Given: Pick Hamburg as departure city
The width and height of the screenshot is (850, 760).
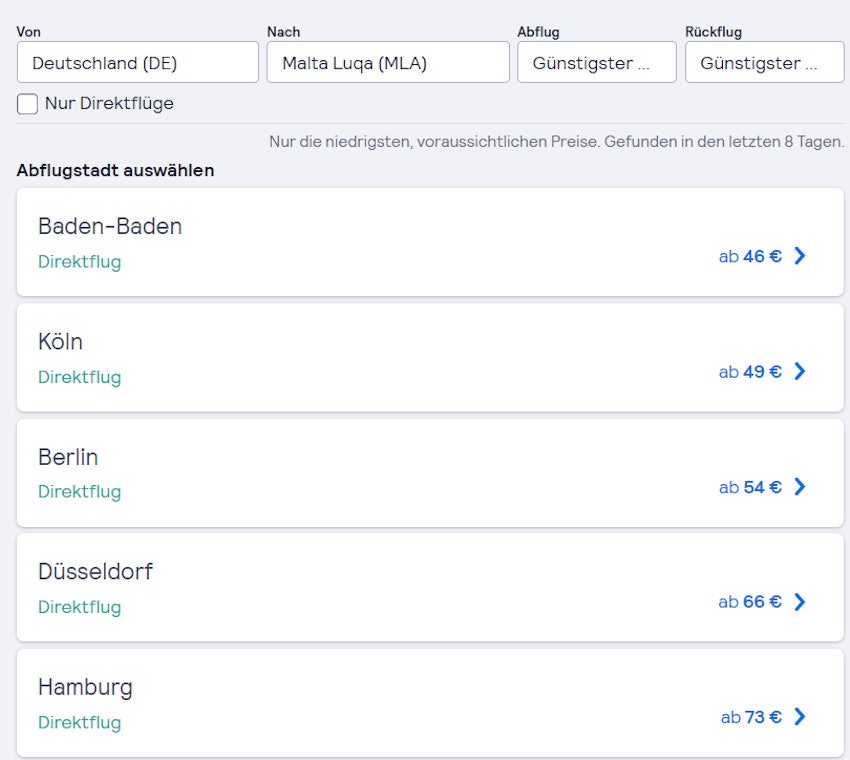Looking at the screenshot, I should click(85, 687).
